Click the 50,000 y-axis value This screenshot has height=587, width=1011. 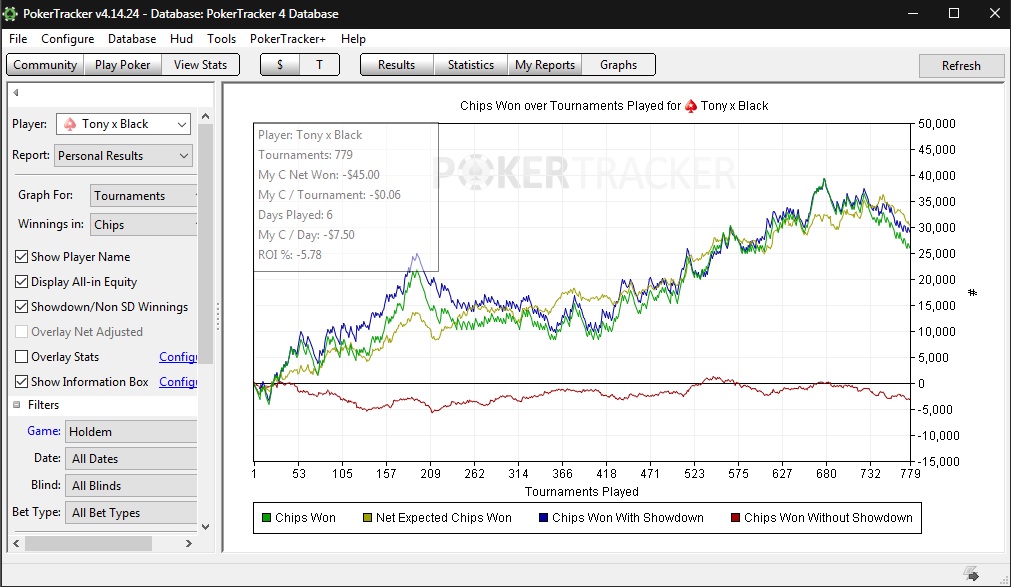click(x=936, y=124)
